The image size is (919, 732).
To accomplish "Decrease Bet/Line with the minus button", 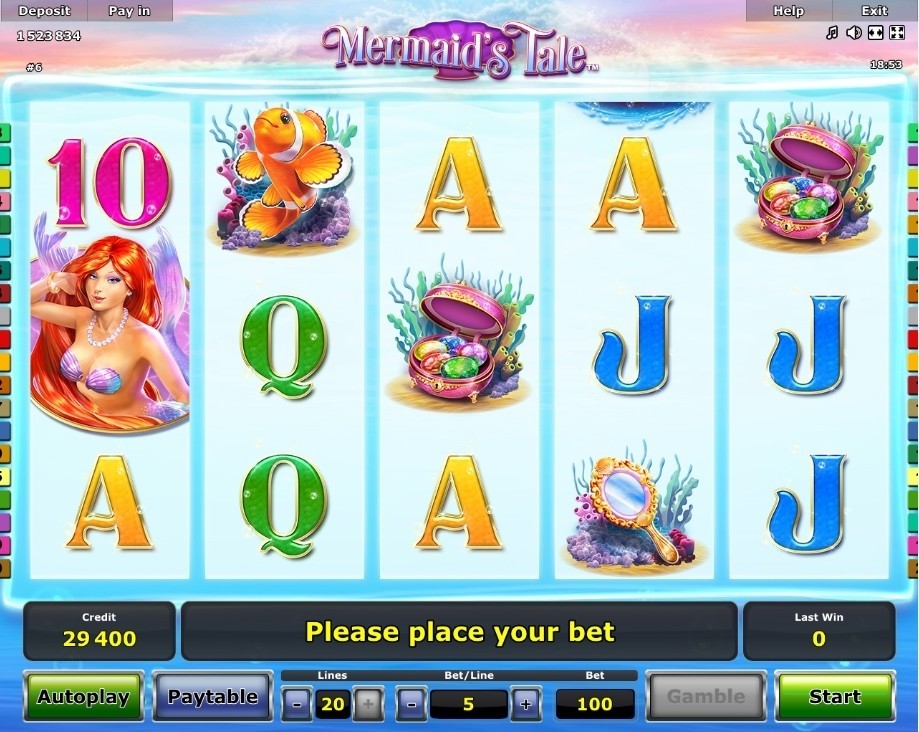I will point(411,703).
